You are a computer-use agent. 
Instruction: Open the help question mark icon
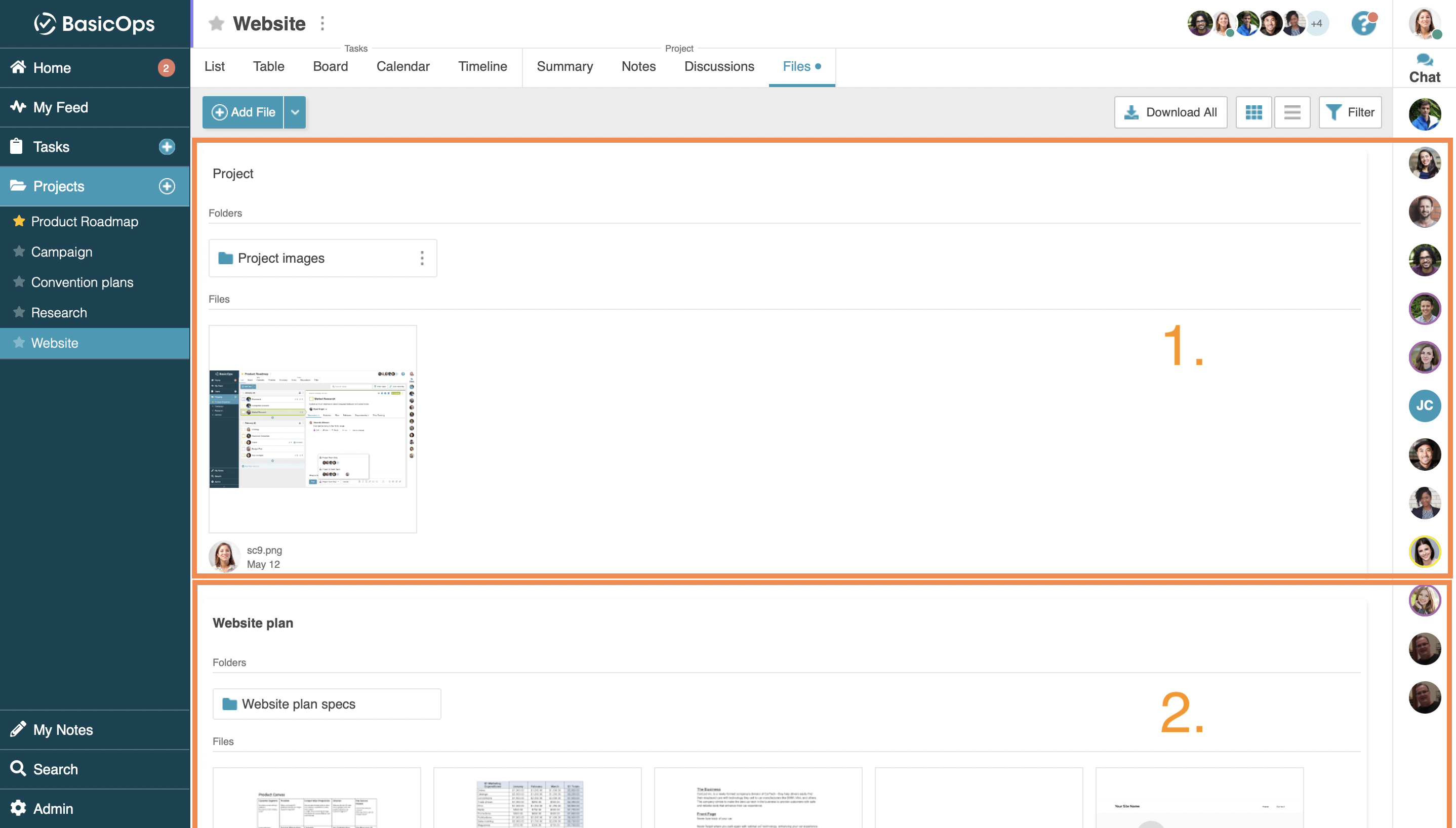point(1364,23)
